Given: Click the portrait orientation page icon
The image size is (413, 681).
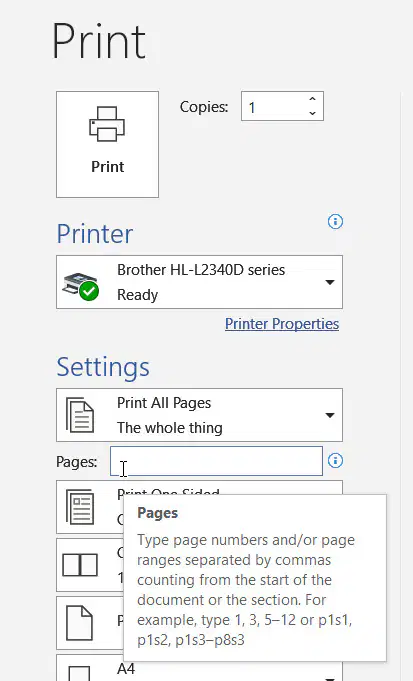Looking at the screenshot, I should coord(79,623).
